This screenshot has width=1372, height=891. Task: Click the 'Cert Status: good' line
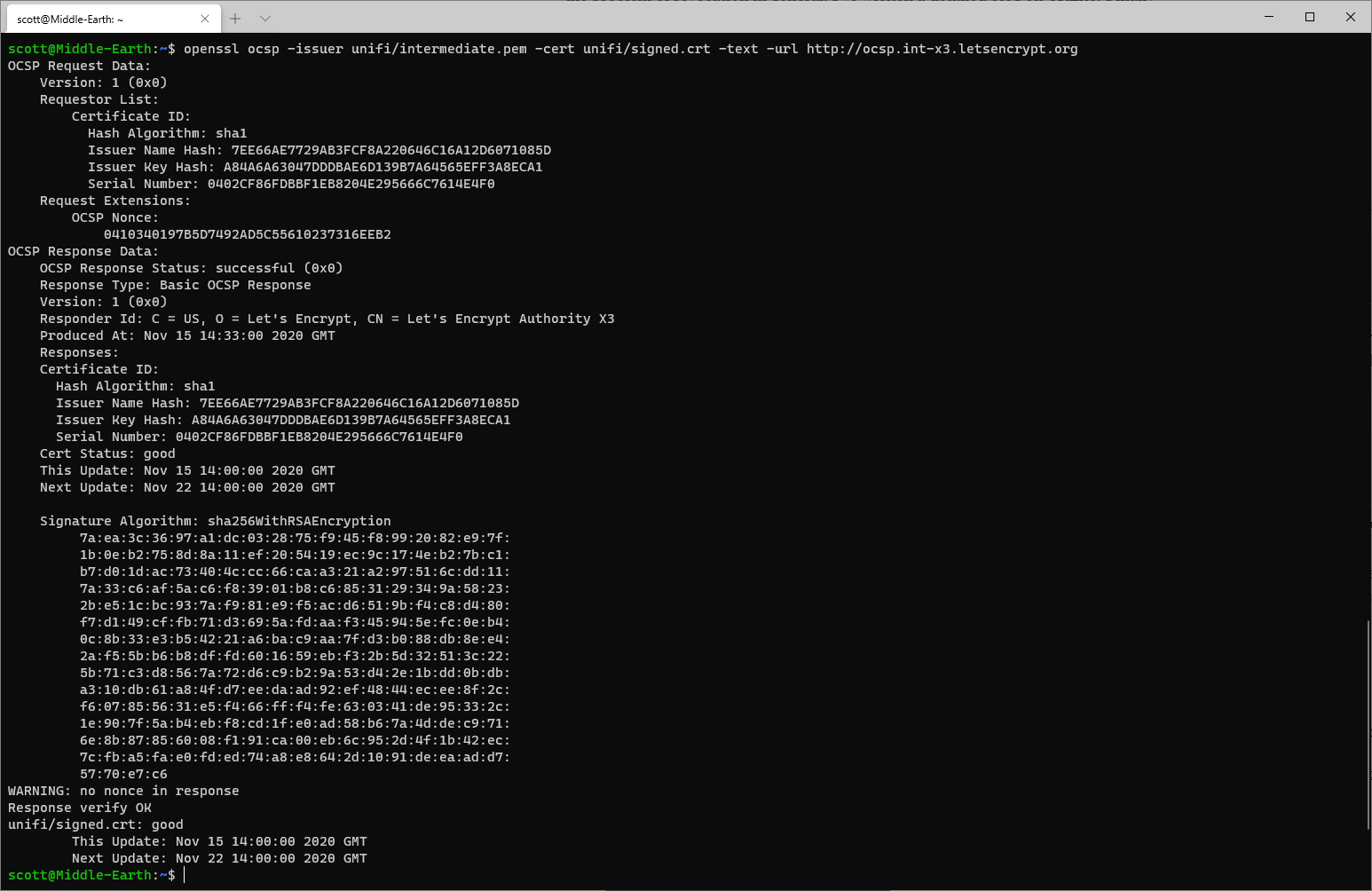coord(107,453)
